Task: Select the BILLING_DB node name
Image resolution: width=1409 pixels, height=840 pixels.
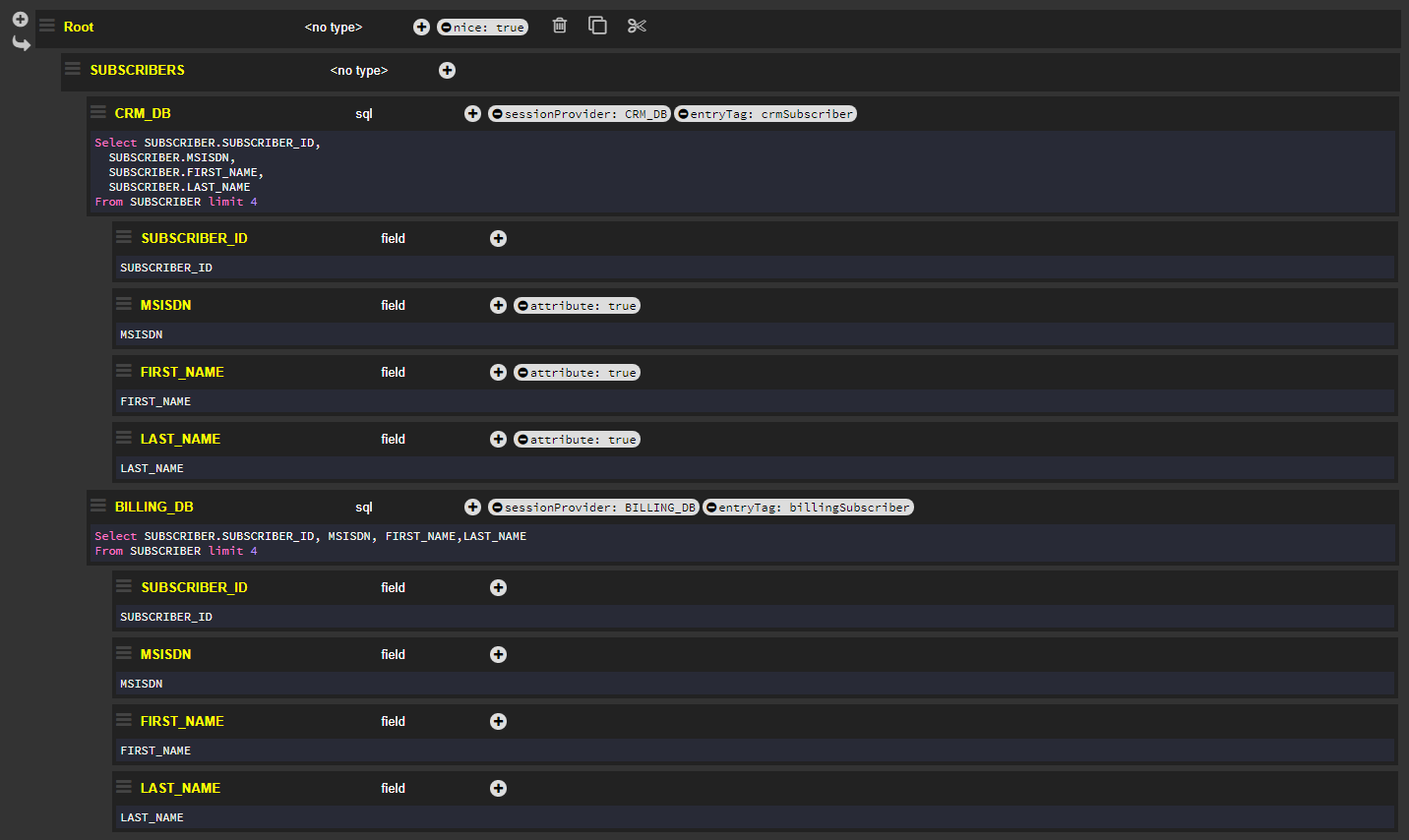Action: [154, 508]
